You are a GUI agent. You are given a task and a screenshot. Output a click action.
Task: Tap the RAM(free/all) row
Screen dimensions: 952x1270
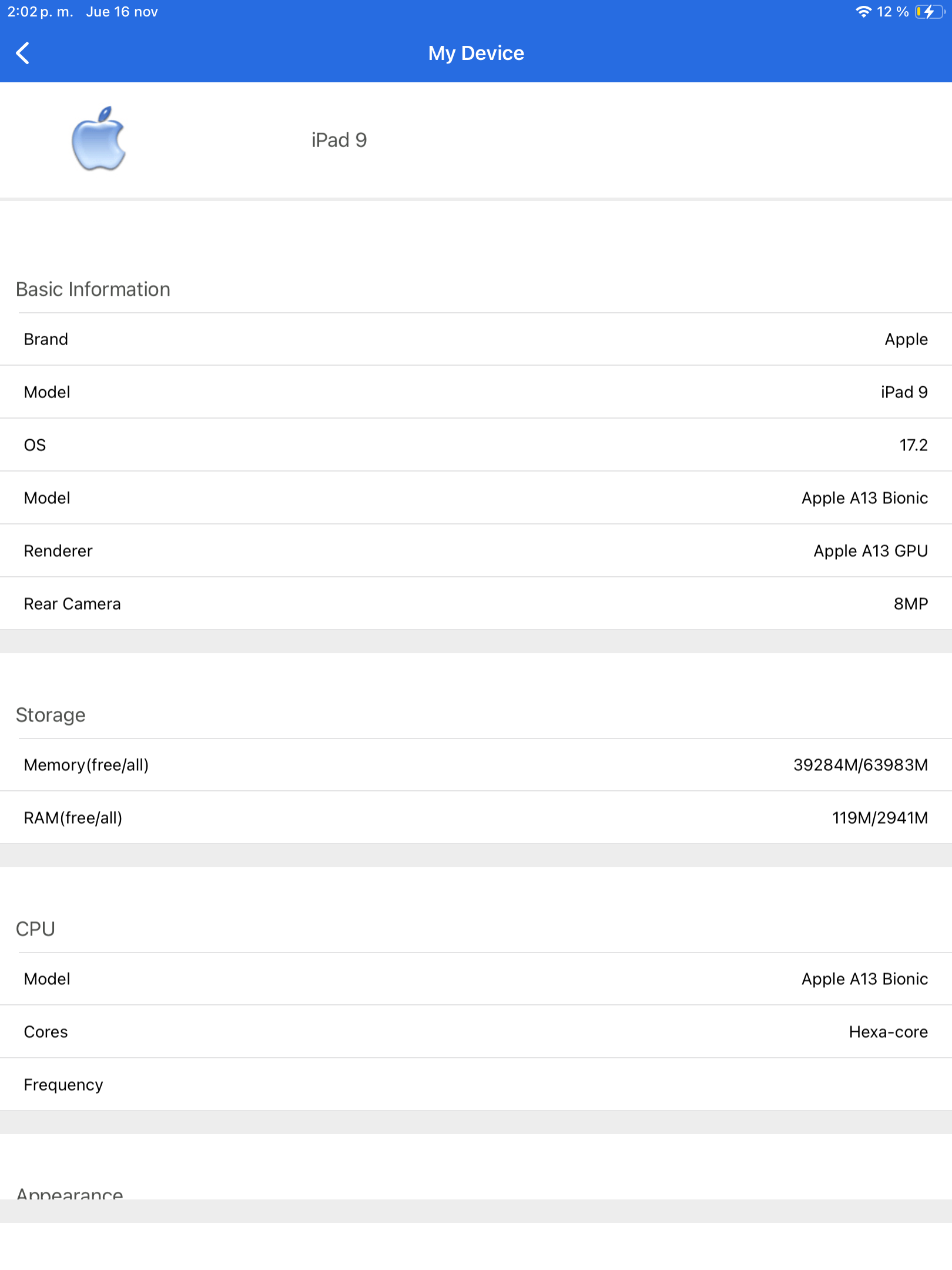tap(476, 818)
